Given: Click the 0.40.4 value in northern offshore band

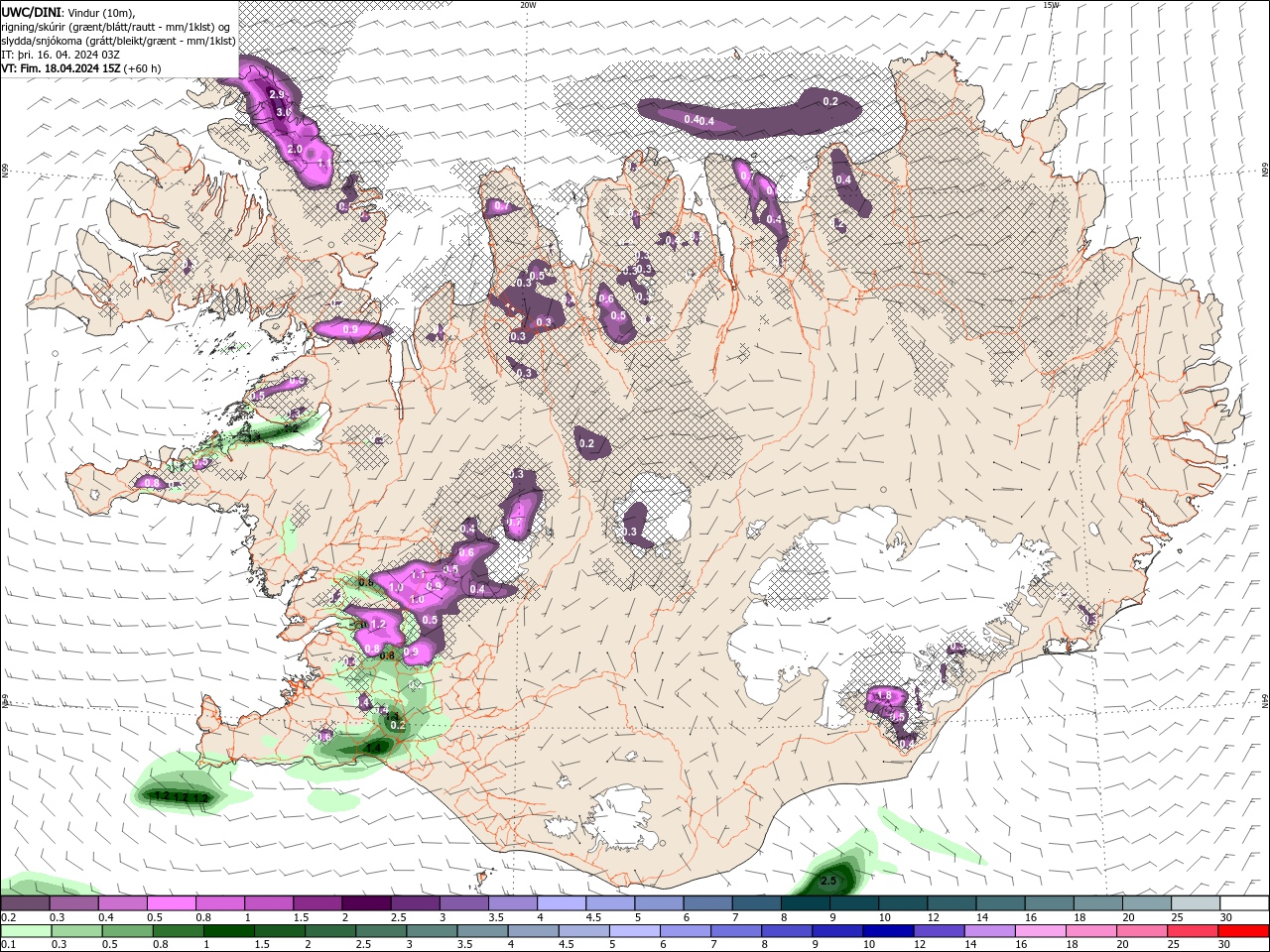Looking at the screenshot, I should click(x=698, y=121).
